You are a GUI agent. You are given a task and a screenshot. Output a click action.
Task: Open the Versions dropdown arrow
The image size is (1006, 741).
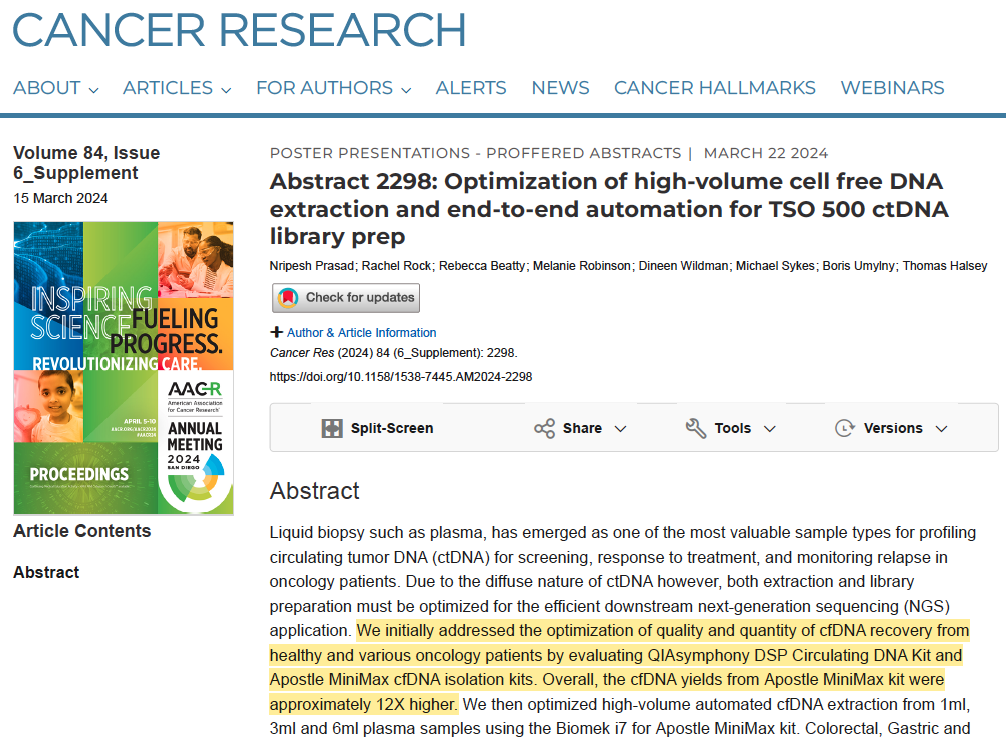point(941,429)
